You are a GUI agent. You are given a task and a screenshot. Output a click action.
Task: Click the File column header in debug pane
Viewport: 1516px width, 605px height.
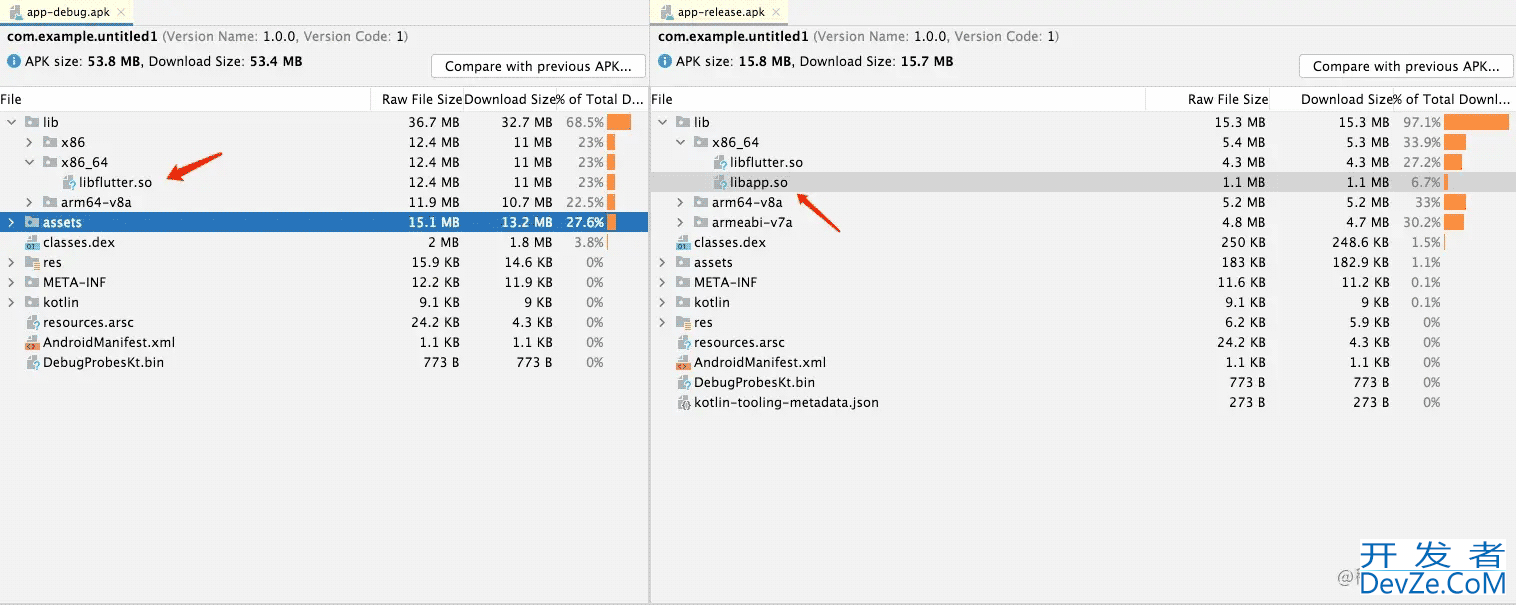pyautogui.click(x=185, y=99)
